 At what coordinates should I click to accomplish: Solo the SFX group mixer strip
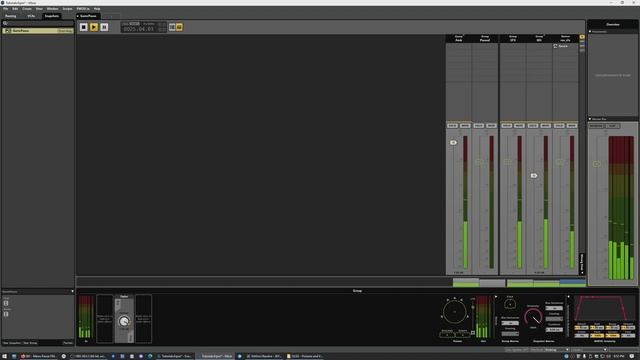click(507, 126)
